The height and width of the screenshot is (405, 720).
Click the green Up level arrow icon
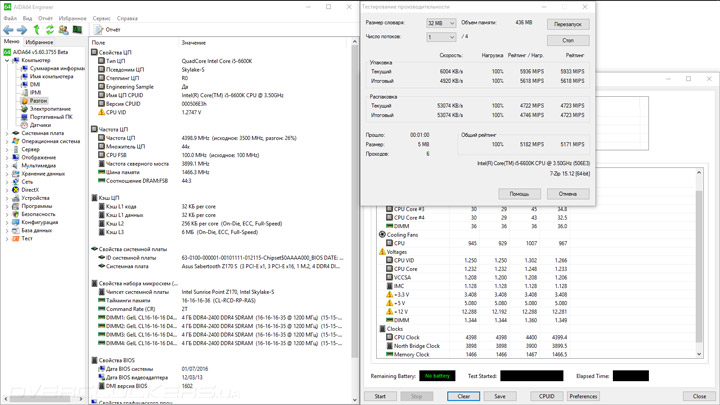[36, 30]
